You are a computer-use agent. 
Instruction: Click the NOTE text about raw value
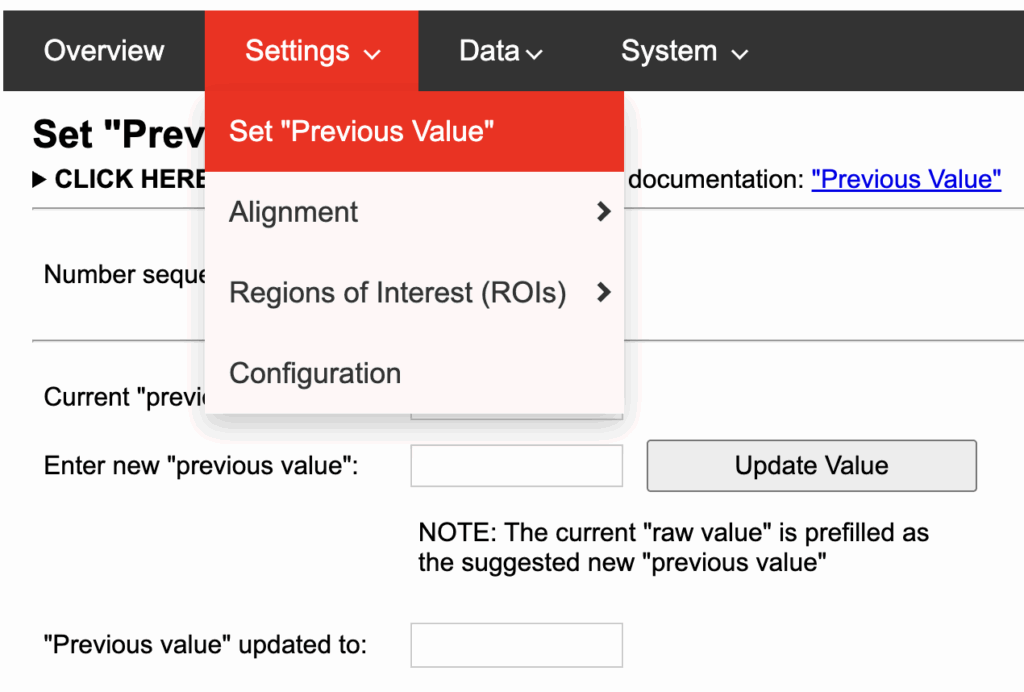click(673, 547)
